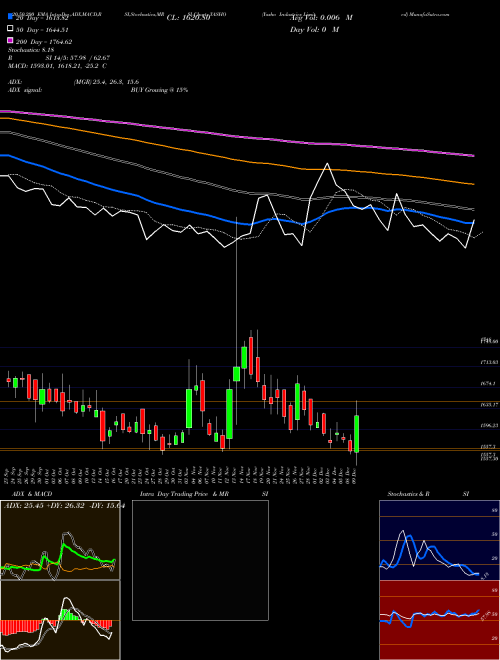The image size is (500, 660).
Task: Open the MACD histogram mini chart
Action: coord(60,620)
